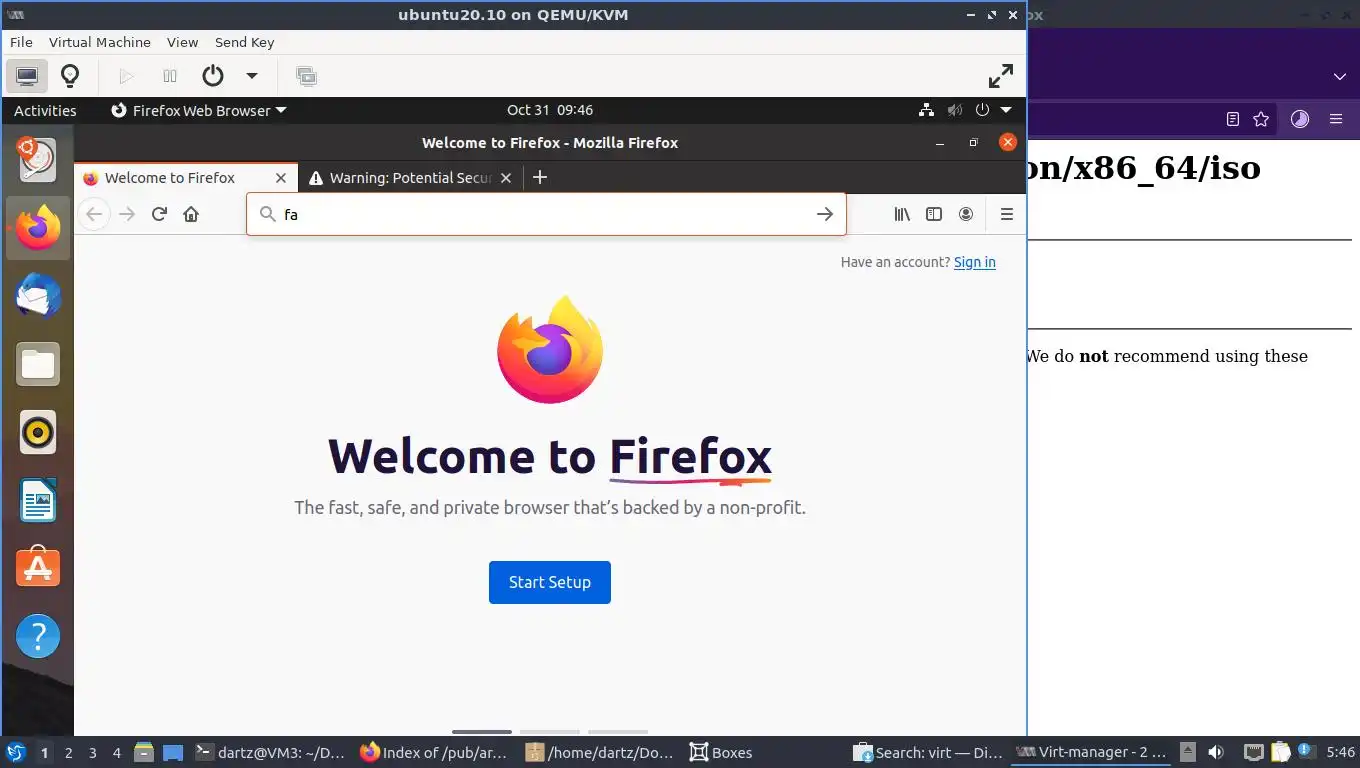The width and height of the screenshot is (1360, 768).
Task: Open the background browser's hamburger menu
Action: 1336,119
